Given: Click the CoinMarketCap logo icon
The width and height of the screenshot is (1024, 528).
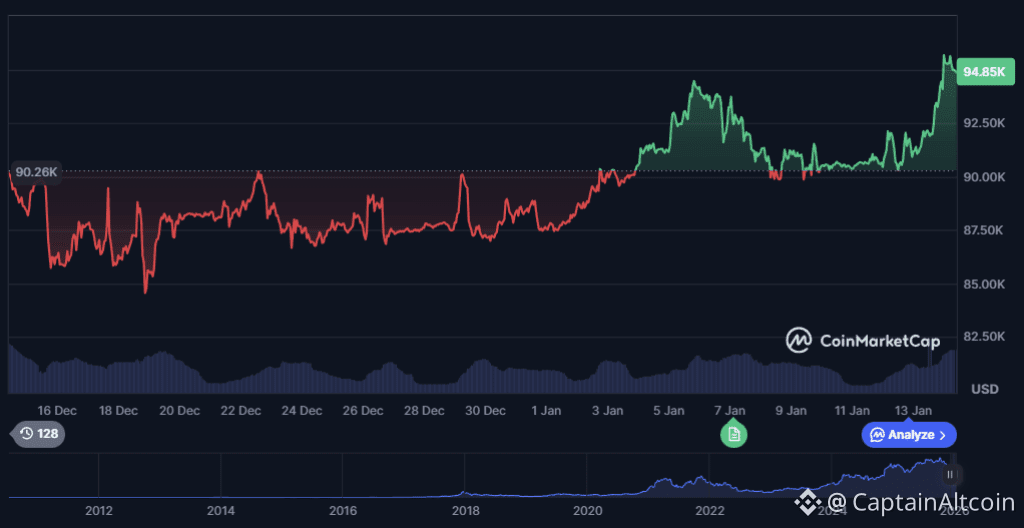Looking at the screenshot, I should (x=799, y=340).
